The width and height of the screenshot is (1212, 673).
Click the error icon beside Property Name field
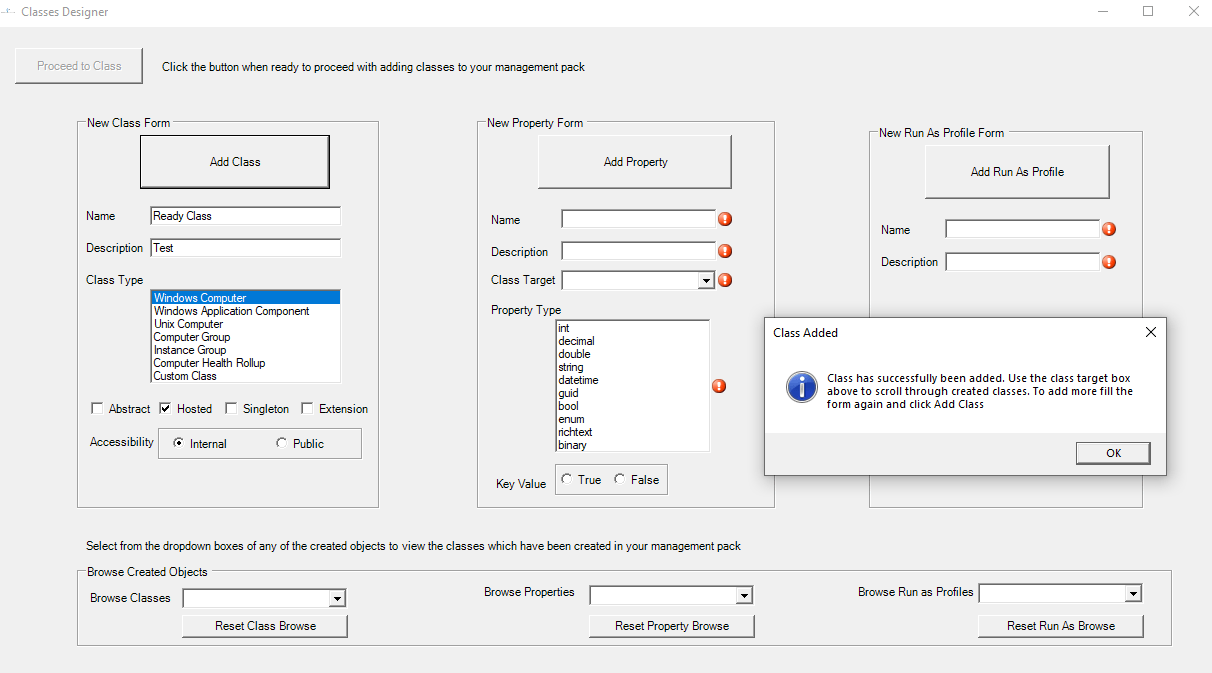725,219
